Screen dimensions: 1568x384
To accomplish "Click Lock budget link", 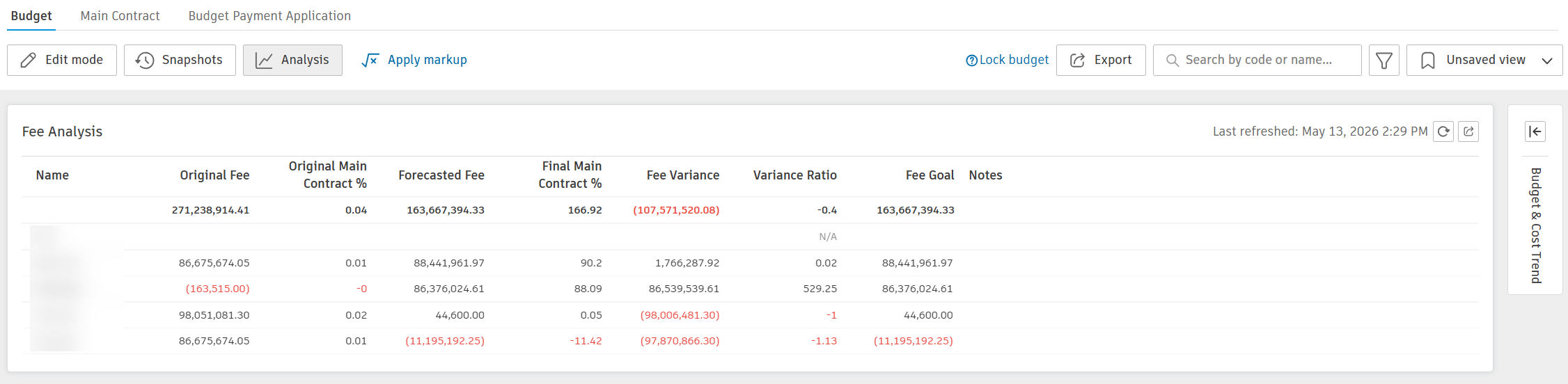I will pyautogui.click(x=1007, y=60).
